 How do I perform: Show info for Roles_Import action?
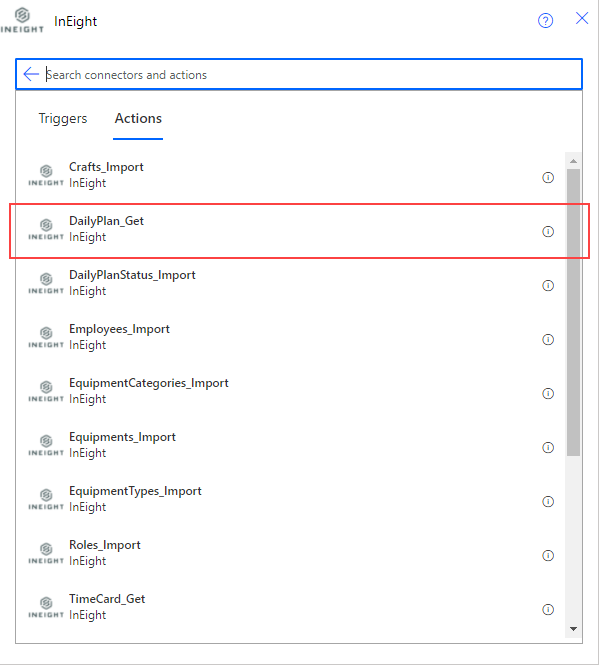tap(548, 555)
